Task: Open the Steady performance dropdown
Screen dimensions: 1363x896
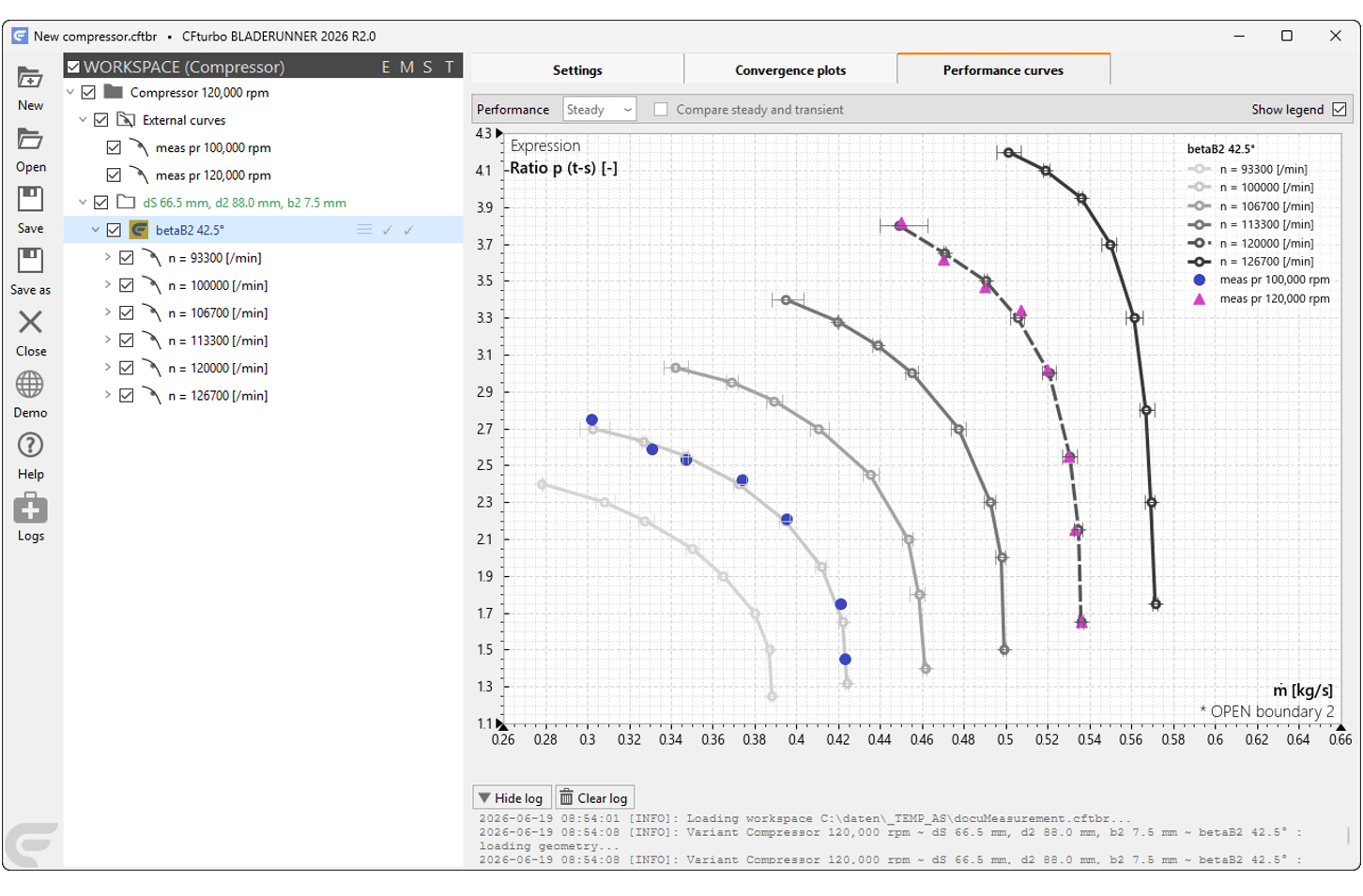Action: pyautogui.click(x=600, y=110)
